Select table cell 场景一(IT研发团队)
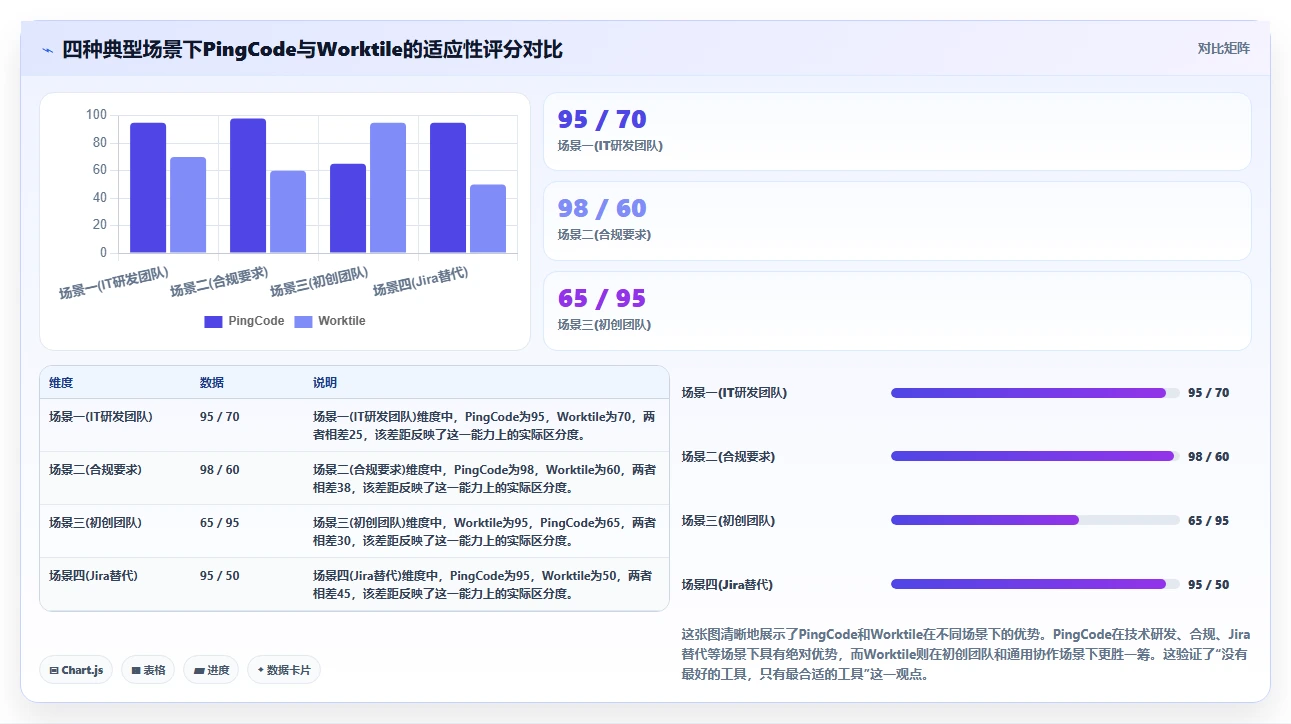The height and width of the screenshot is (724, 1291). click(101, 417)
